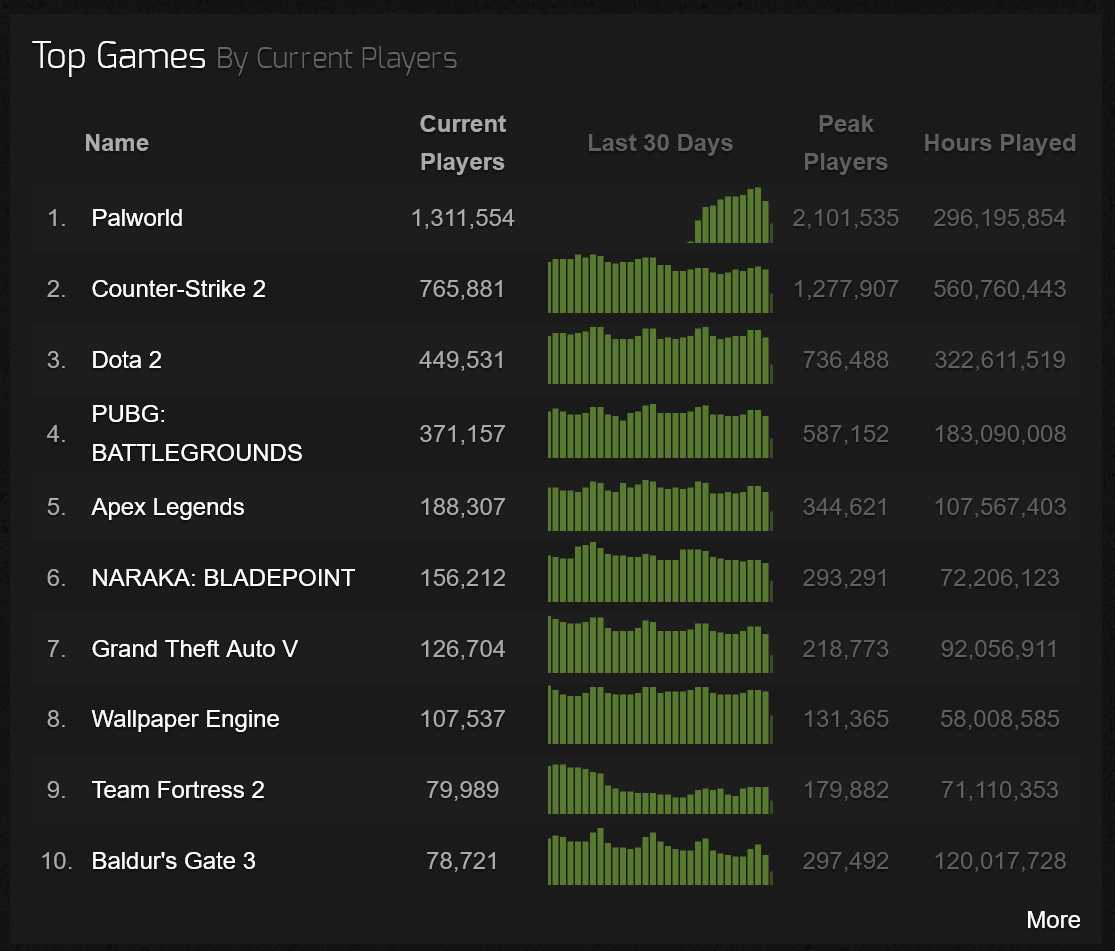
Task: Click Palworld's current players value 1,311,554
Action: pos(462,218)
